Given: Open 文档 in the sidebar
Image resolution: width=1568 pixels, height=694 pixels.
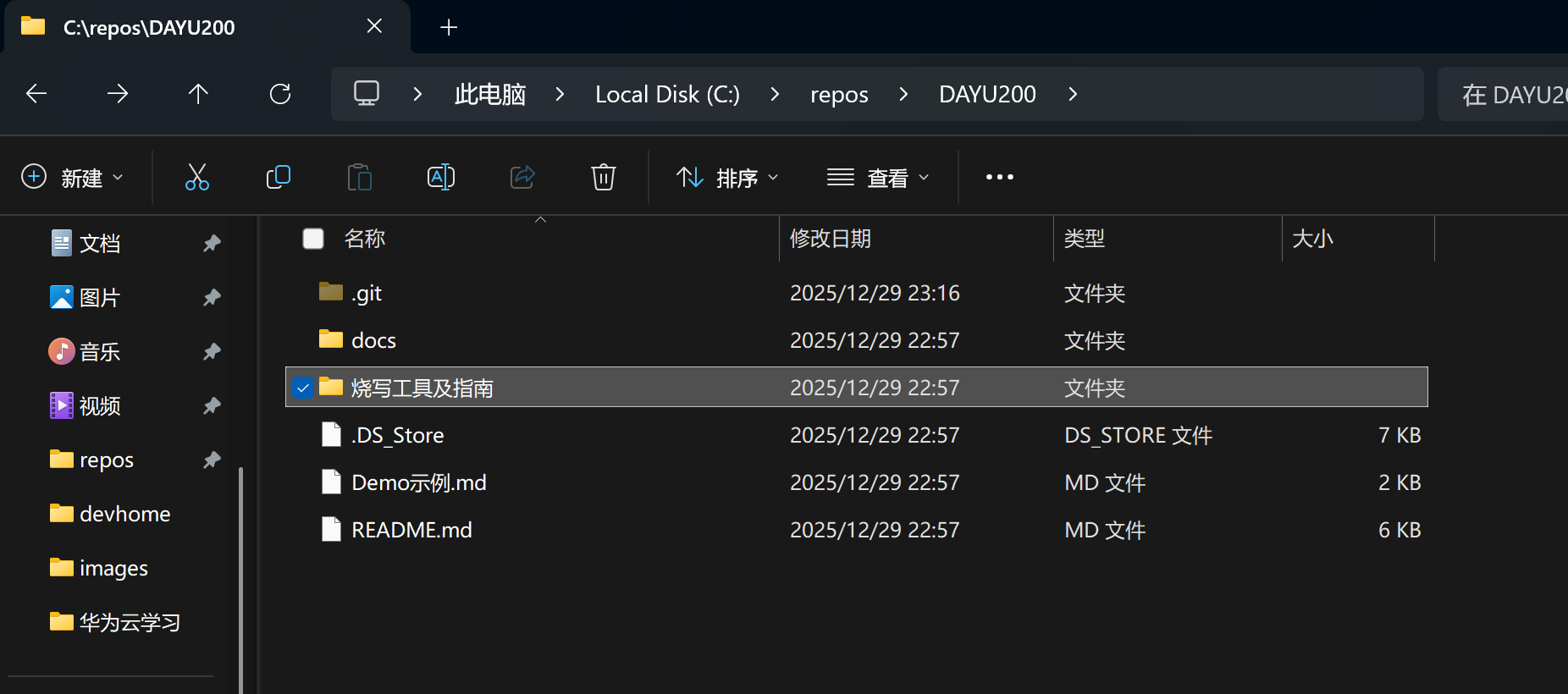Looking at the screenshot, I should point(100,244).
